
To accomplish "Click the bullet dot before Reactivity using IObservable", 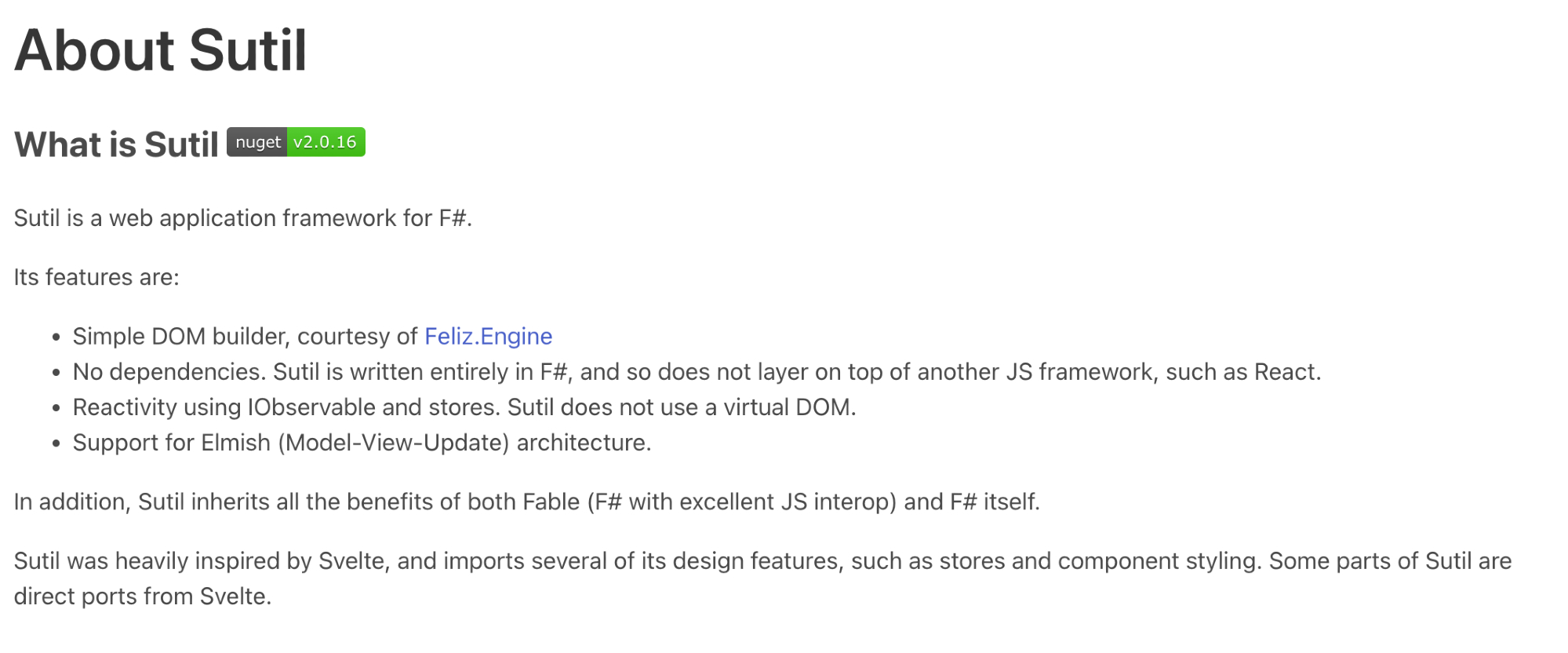I will click(56, 408).
